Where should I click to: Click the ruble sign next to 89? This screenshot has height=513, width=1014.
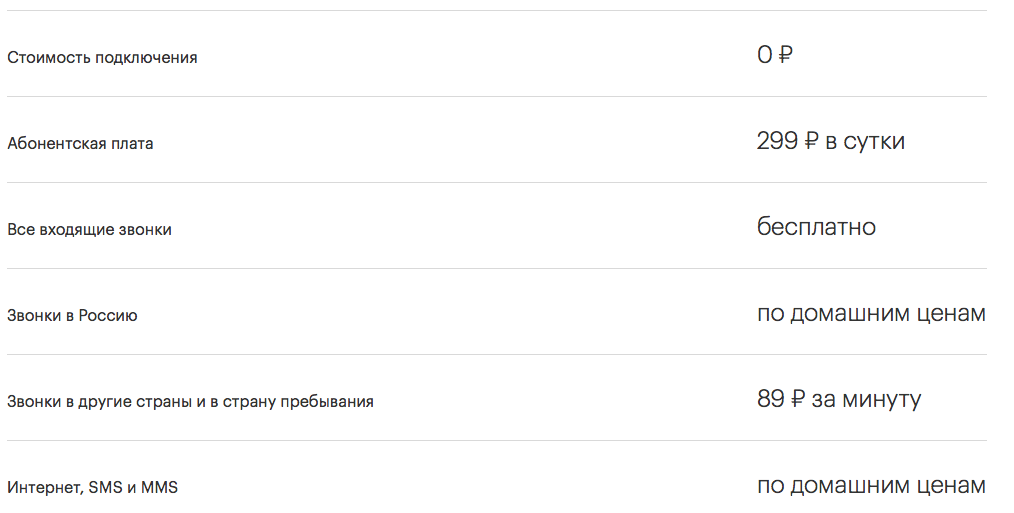797,399
